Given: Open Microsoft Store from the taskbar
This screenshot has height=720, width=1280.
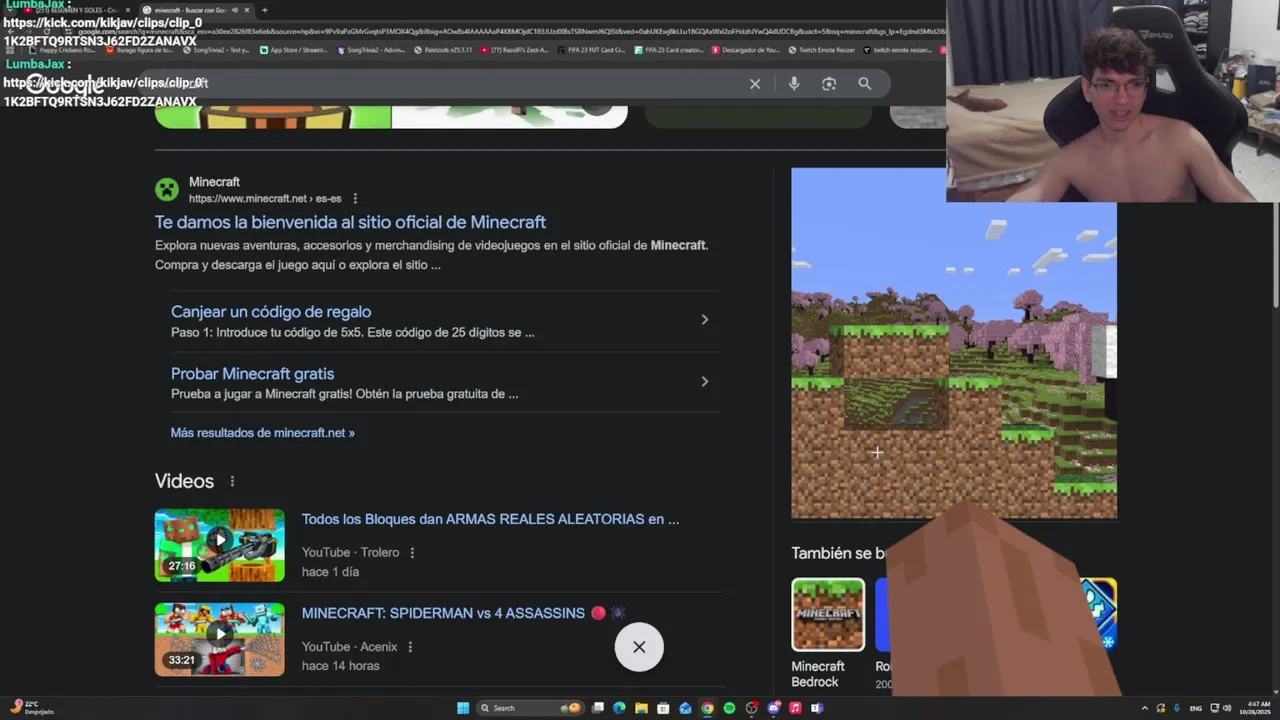Looking at the screenshot, I should (x=663, y=708).
